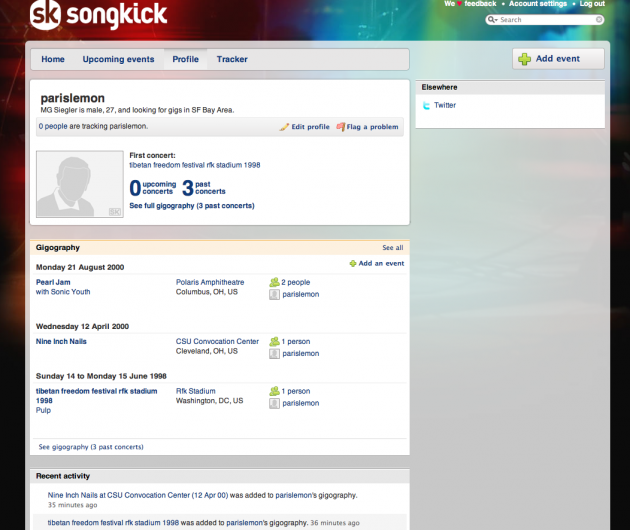Click parislemon avatar in Pearl Jam row
This screenshot has width=630, height=530.
click(x=274, y=295)
